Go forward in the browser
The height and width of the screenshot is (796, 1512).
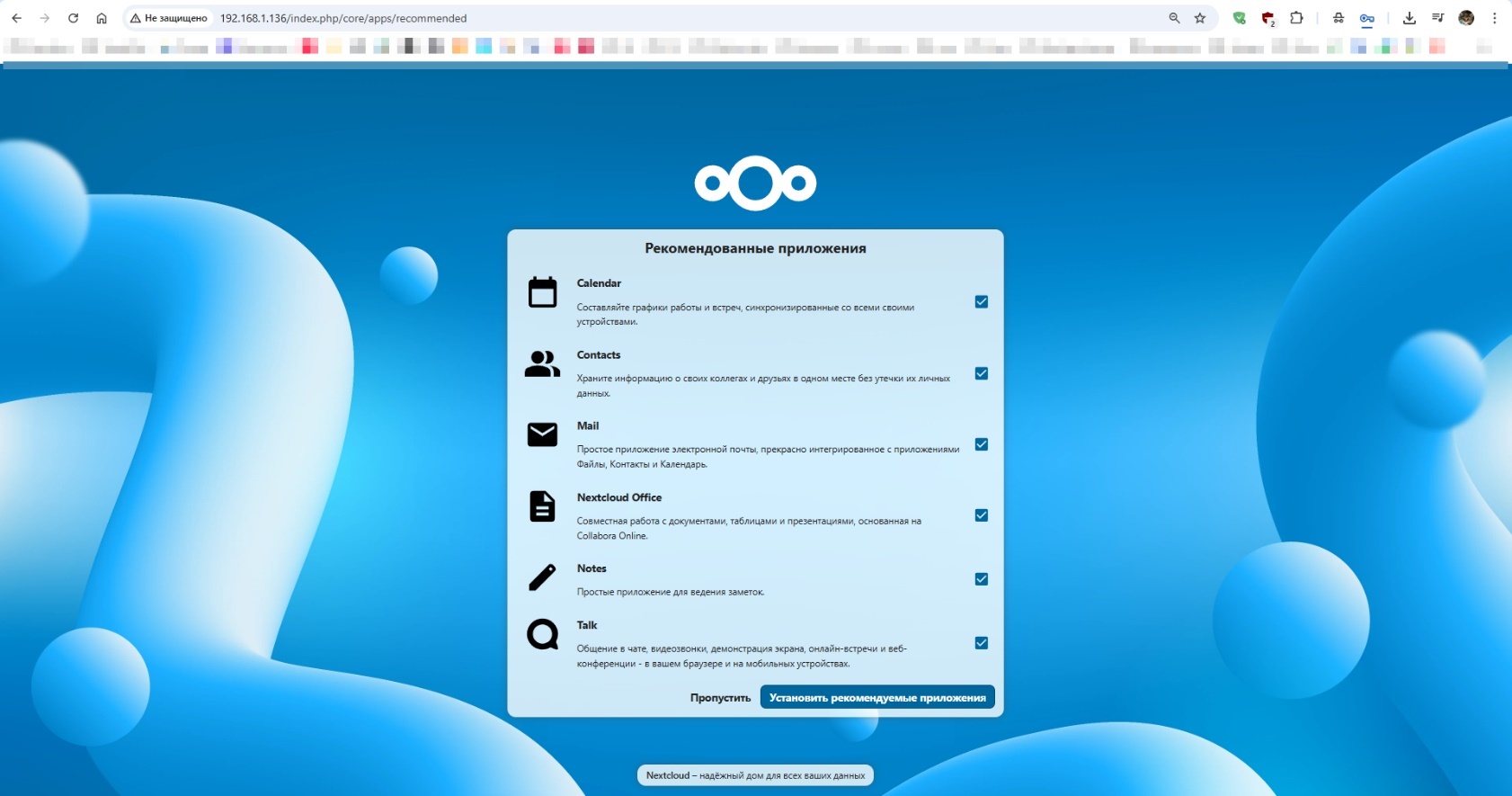45,18
